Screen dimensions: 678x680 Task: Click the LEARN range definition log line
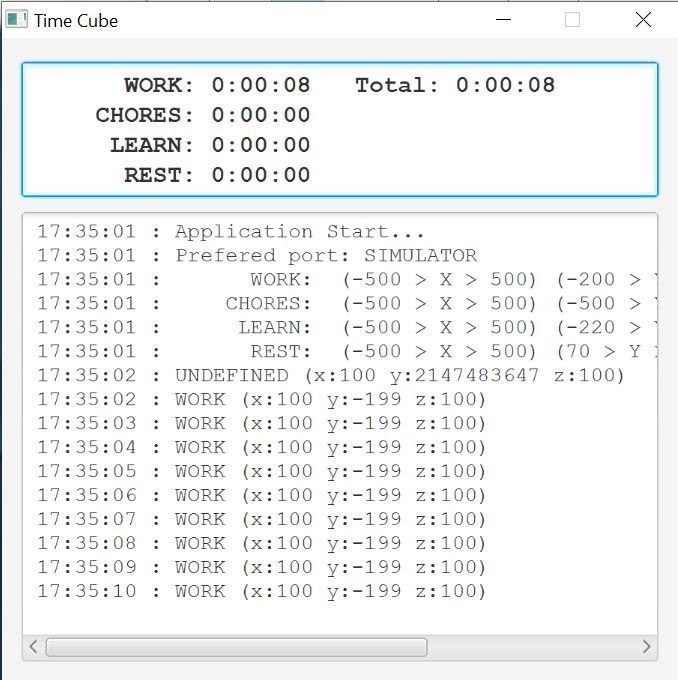point(347,328)
